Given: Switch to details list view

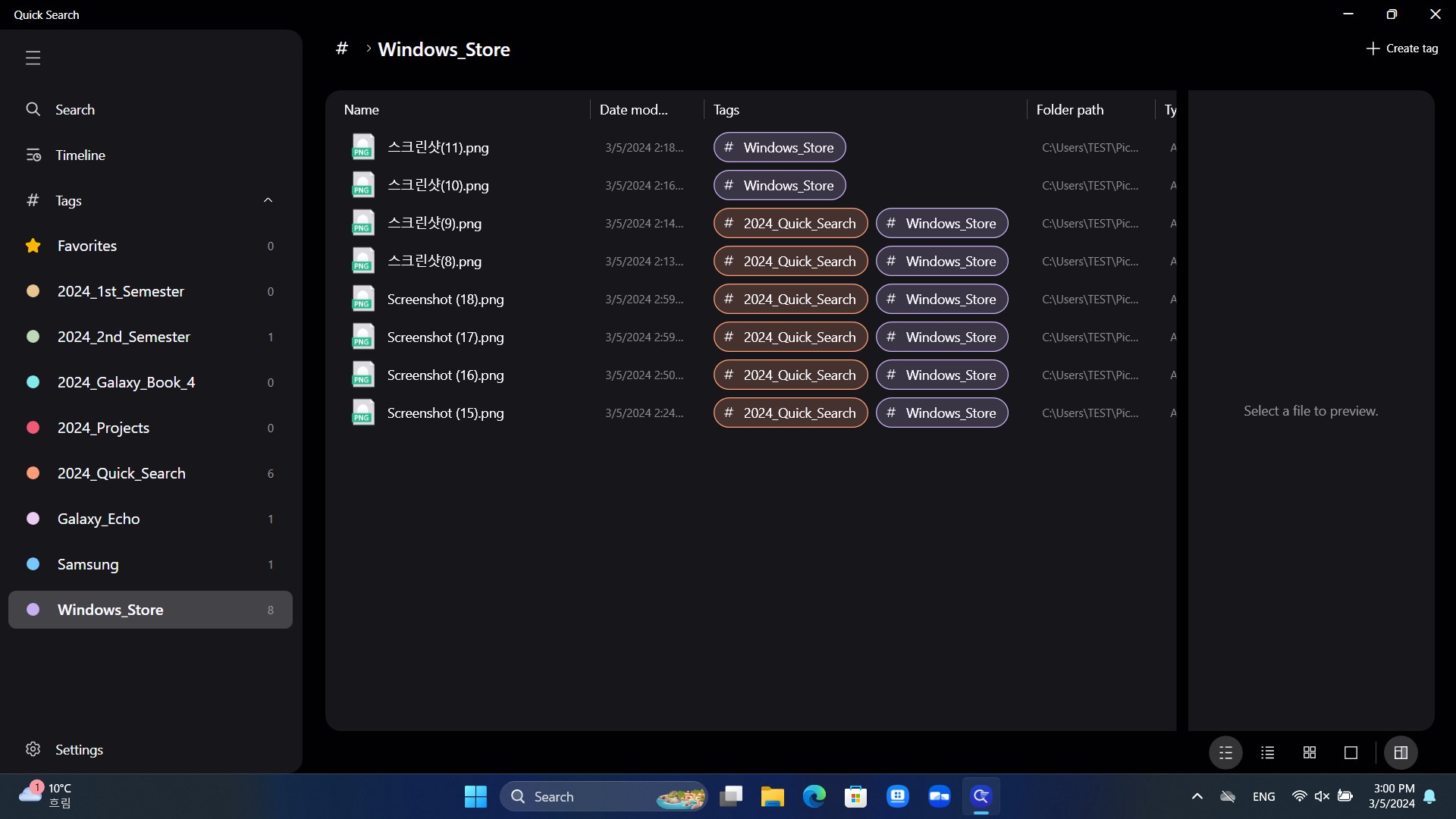Looking at the screenshot, I should point(1225,752).
